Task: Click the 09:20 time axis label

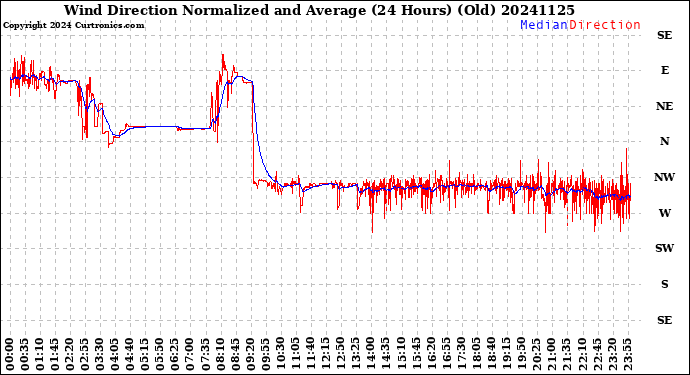Action: click(x=250, y=354)
